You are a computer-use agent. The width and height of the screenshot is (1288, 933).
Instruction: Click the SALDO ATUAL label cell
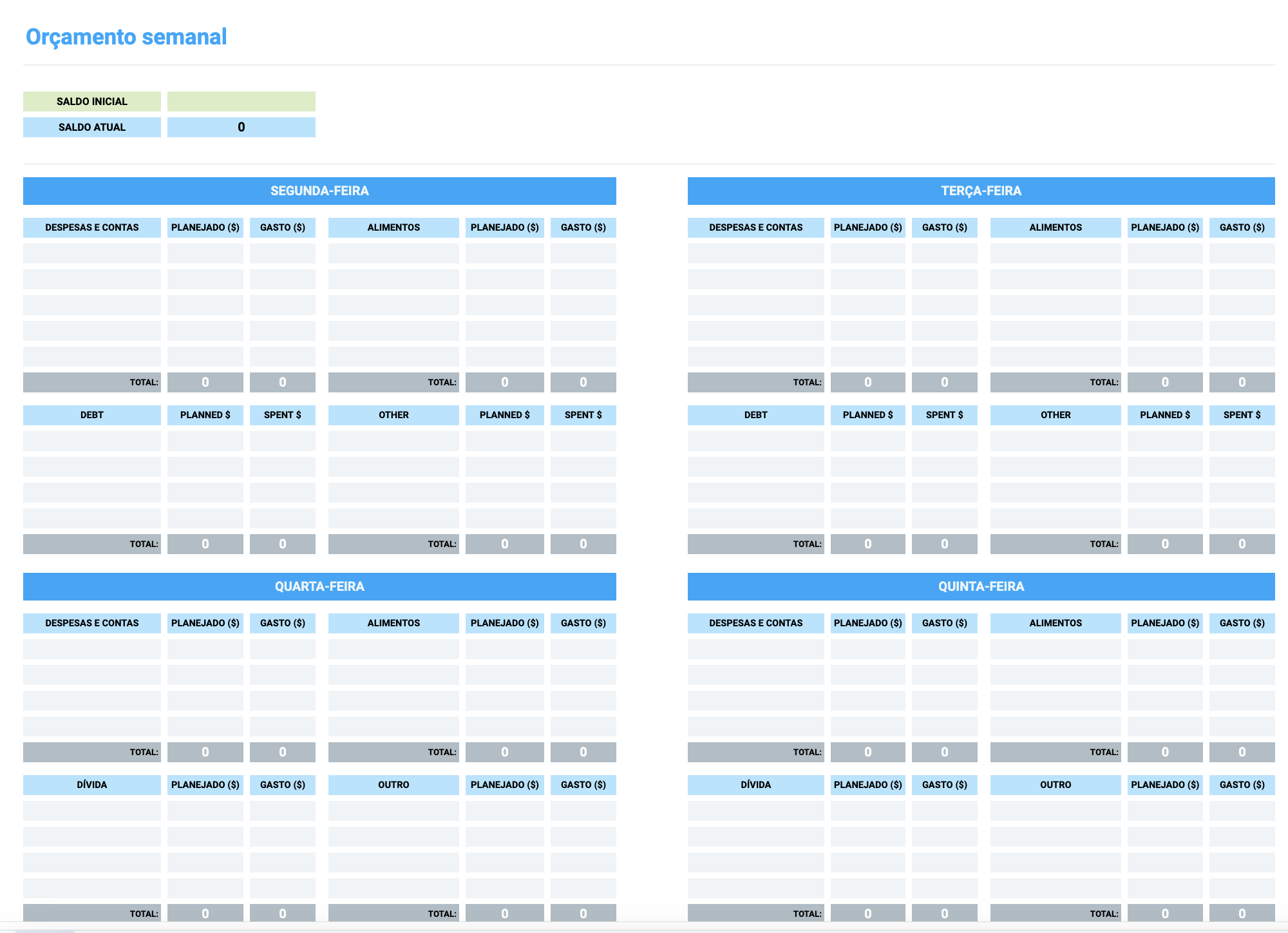click(92, 127)
